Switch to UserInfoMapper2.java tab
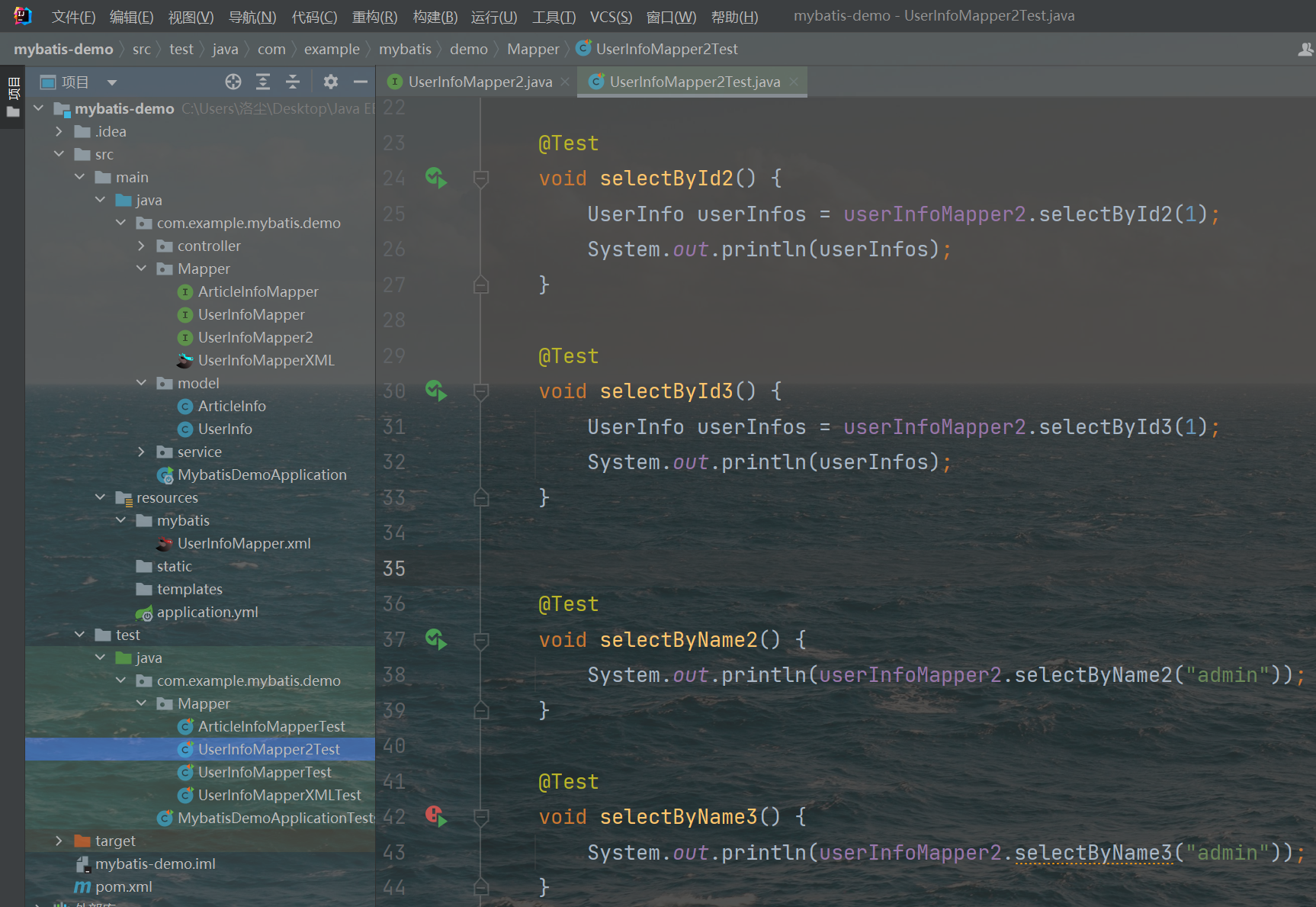 479,82
